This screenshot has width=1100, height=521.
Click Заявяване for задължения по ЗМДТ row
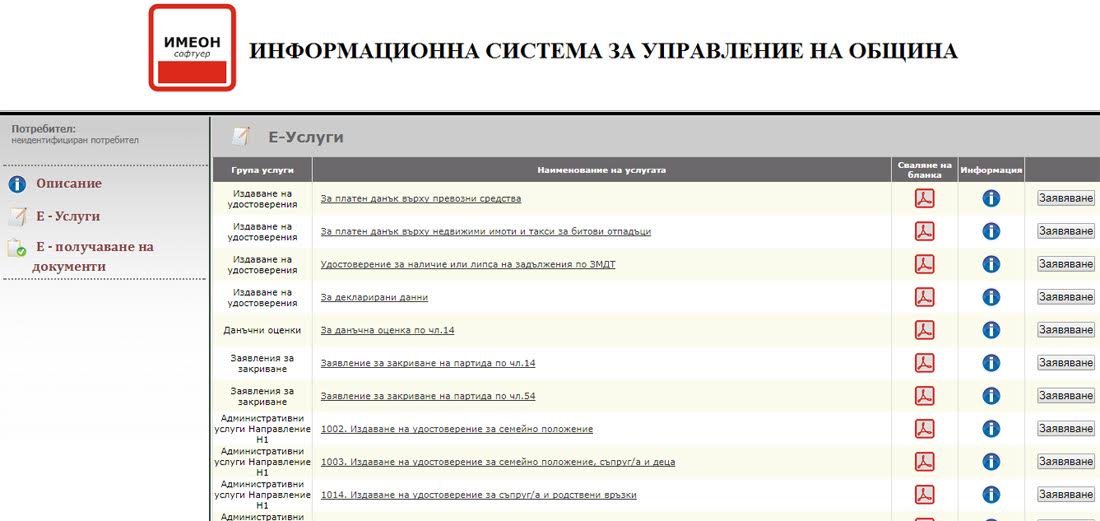click(1066, 264)
